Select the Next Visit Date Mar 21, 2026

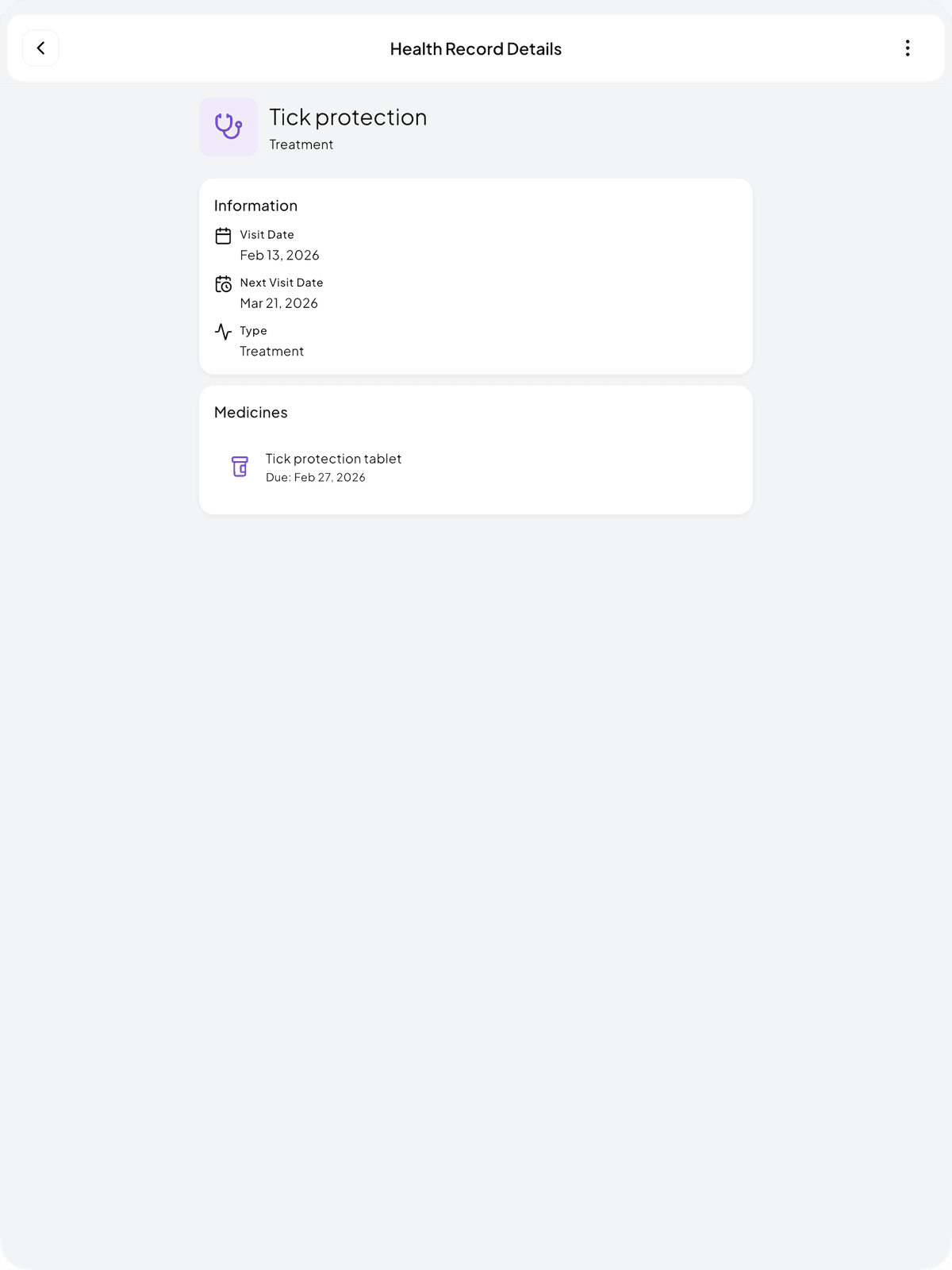pyautogui.click(x=278, y=303)
